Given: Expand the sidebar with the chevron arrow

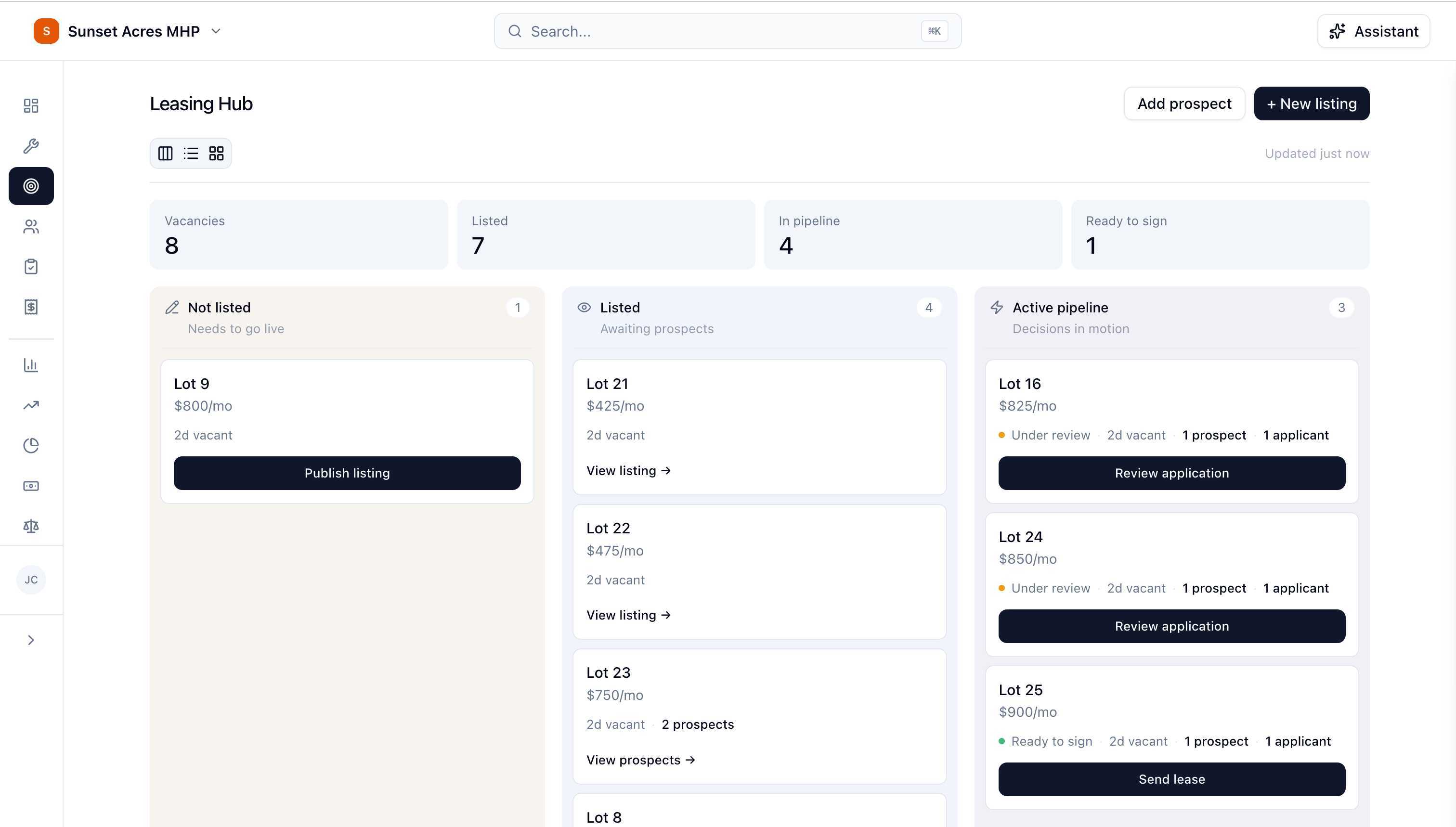Looking at the screenshot, I should coord(31,640).
